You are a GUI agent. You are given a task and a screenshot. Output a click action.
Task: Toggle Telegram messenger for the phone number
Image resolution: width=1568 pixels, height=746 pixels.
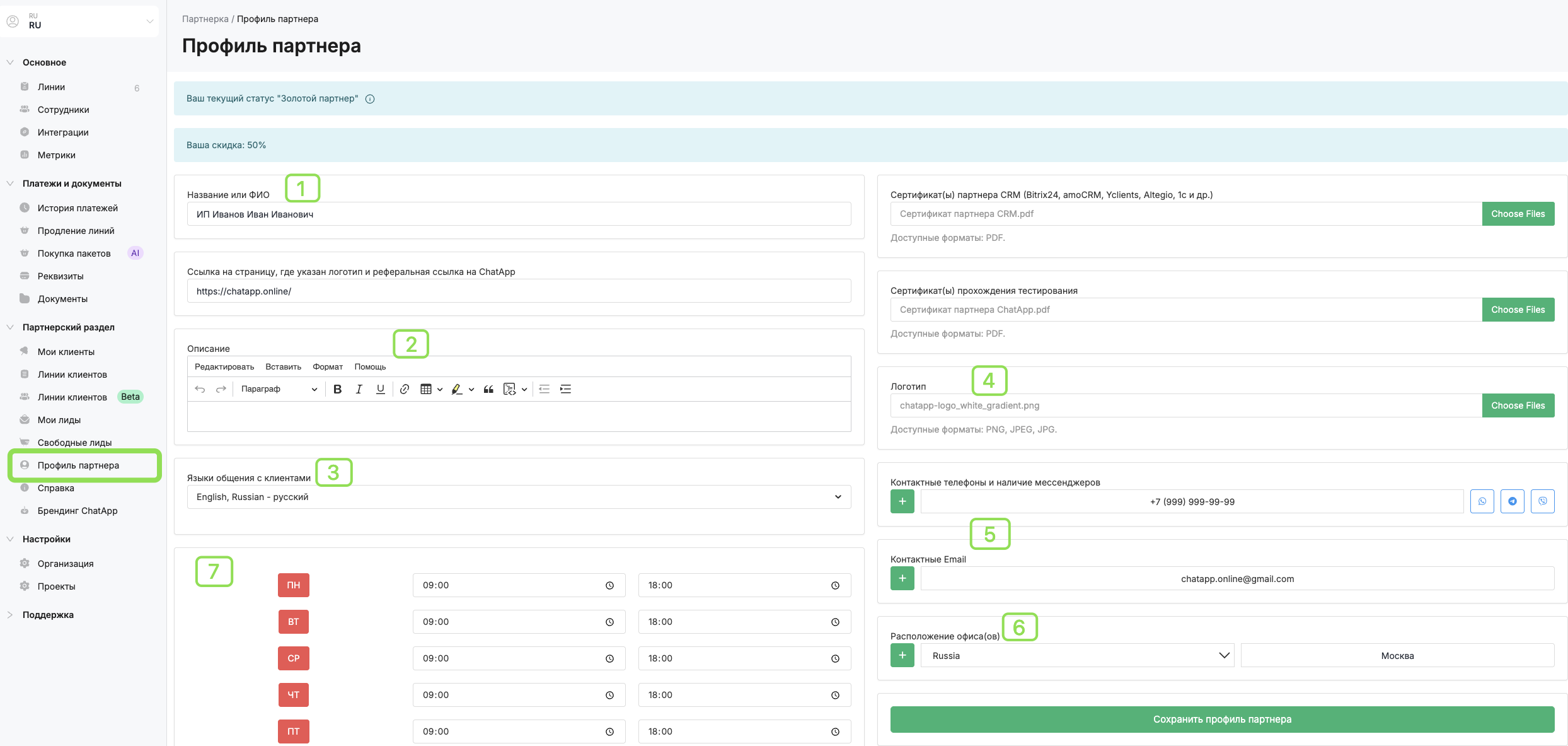[x=1513, y=501]
